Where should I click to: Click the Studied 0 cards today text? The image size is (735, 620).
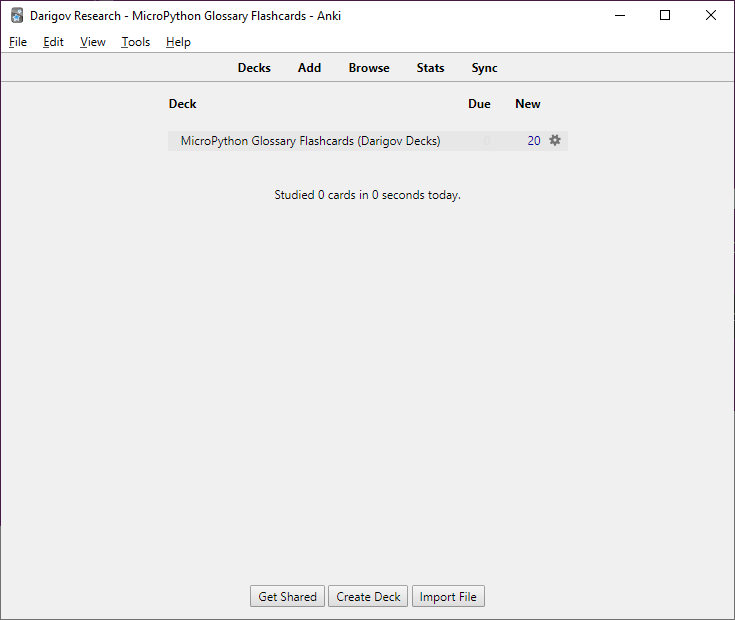[368, 195]
